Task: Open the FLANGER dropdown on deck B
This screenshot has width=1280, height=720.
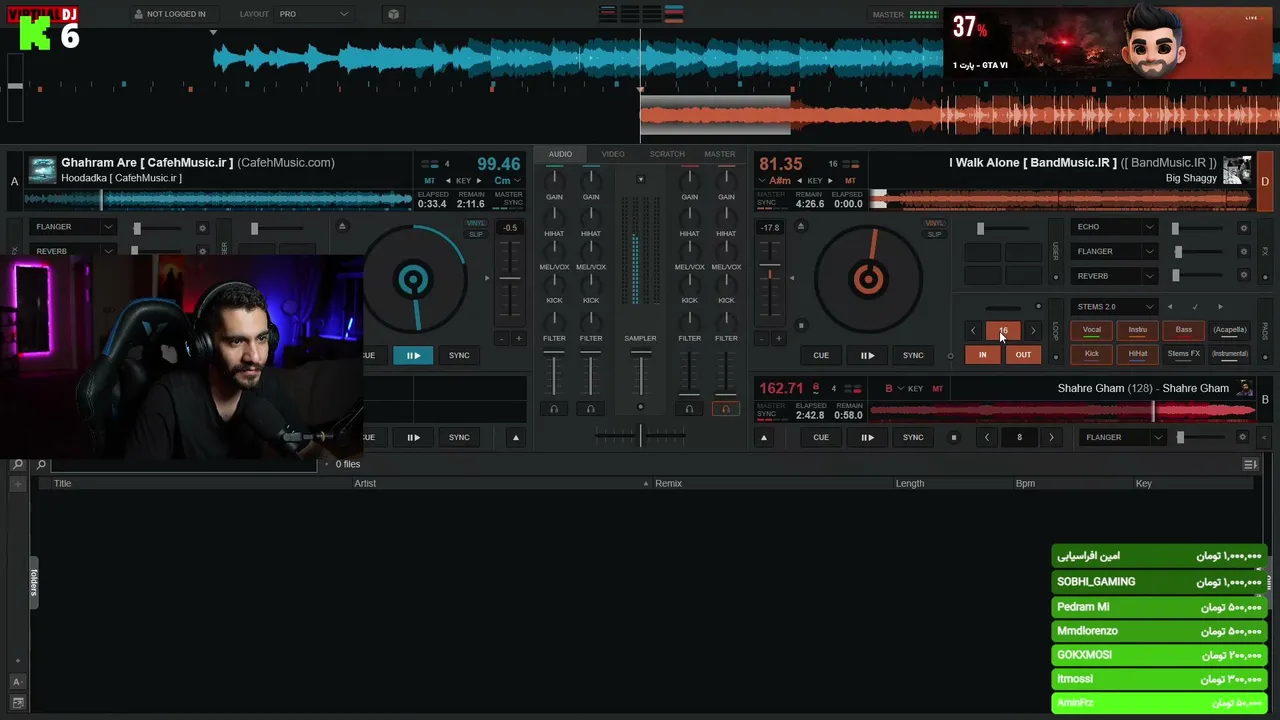Action: 1124,437
